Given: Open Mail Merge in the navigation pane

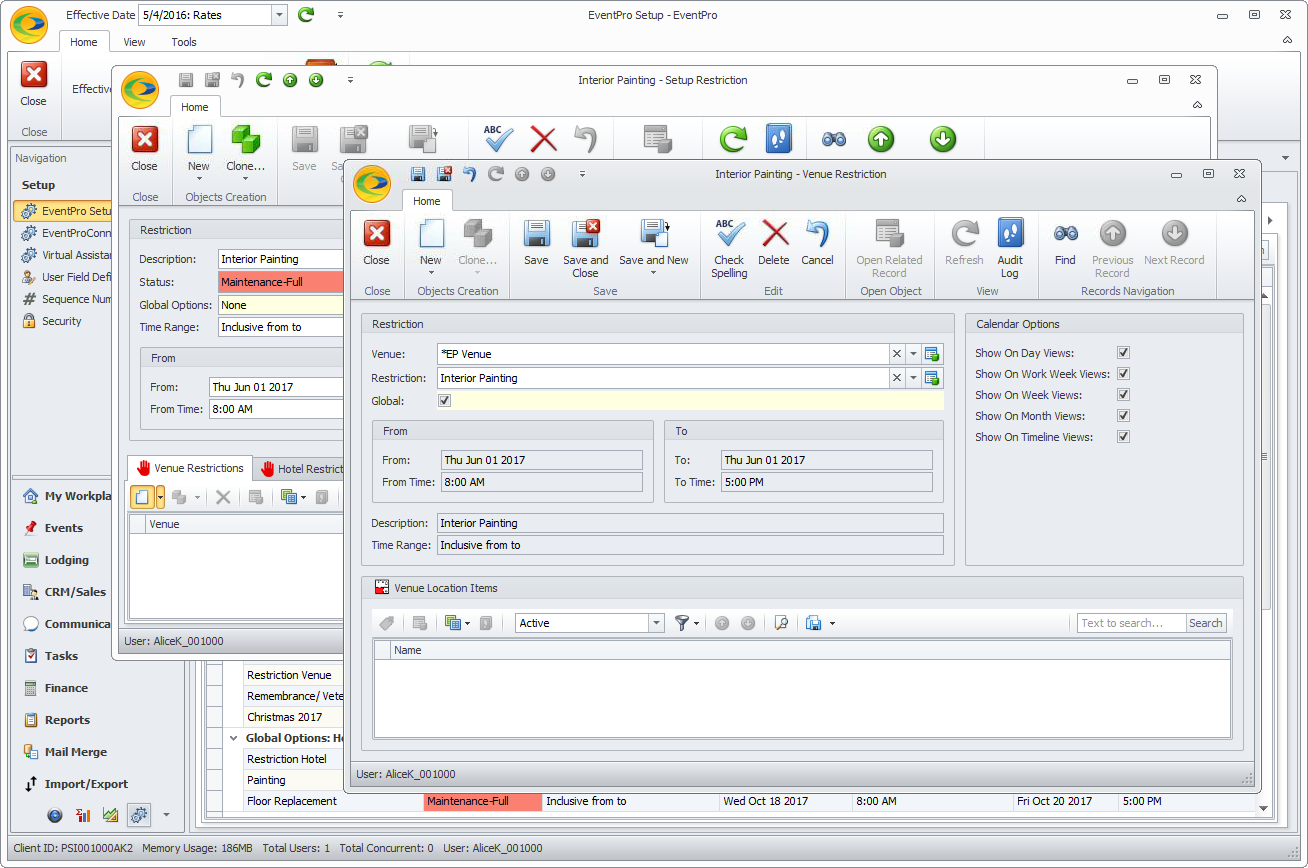Looking at the screenshot, I should point(75,752).
